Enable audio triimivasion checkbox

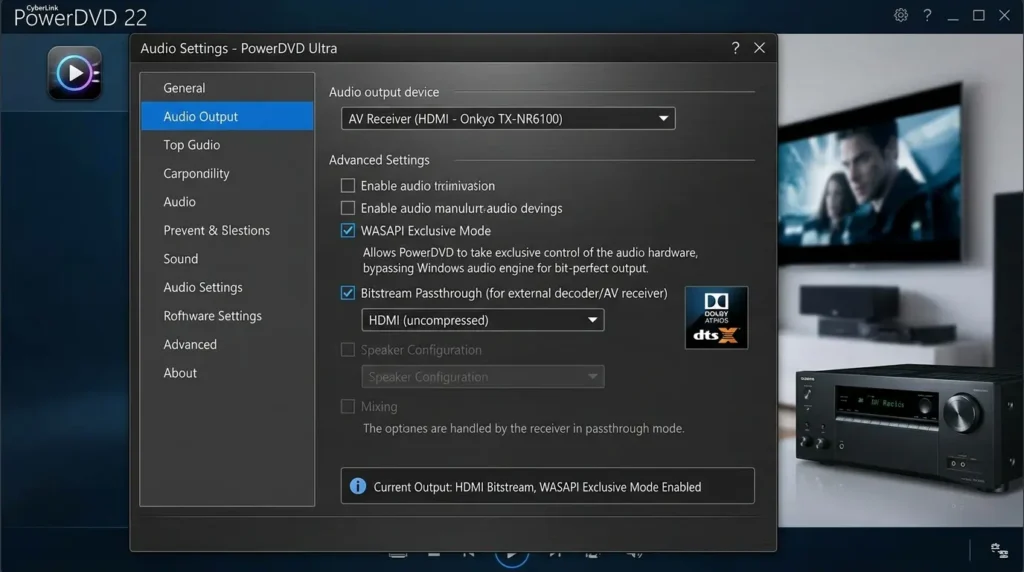tap(348, 185)
